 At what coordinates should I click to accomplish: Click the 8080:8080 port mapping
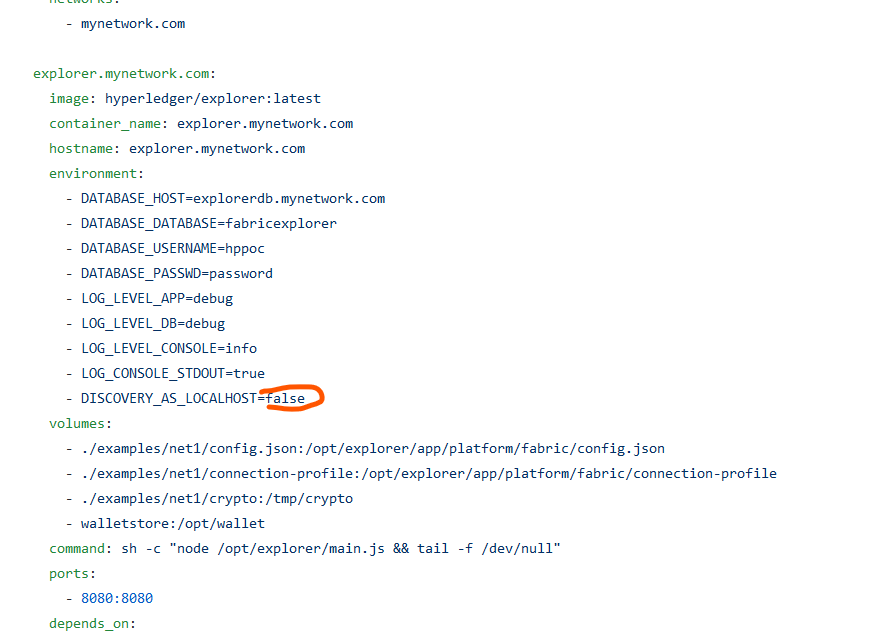[117, 598]
